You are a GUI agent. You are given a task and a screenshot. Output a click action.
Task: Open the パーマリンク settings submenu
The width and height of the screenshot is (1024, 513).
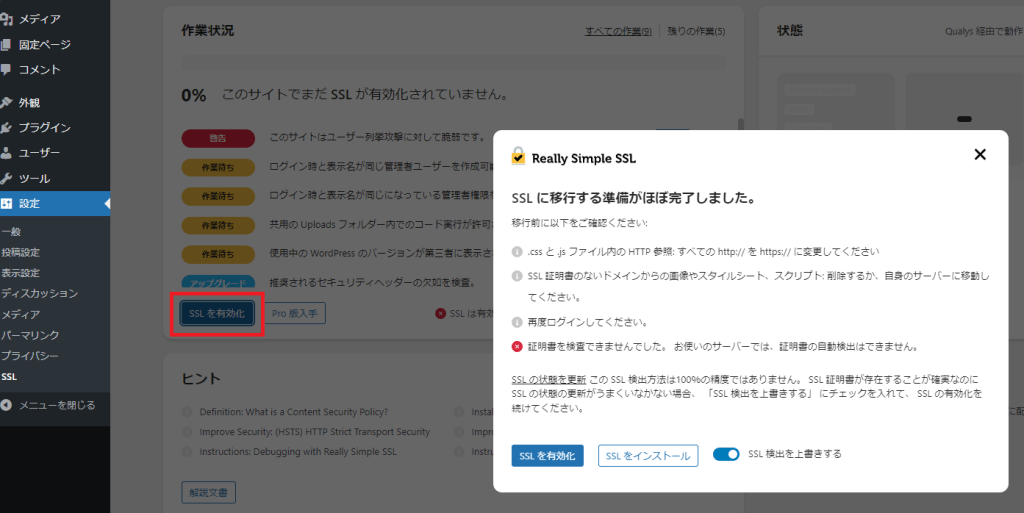29,335
